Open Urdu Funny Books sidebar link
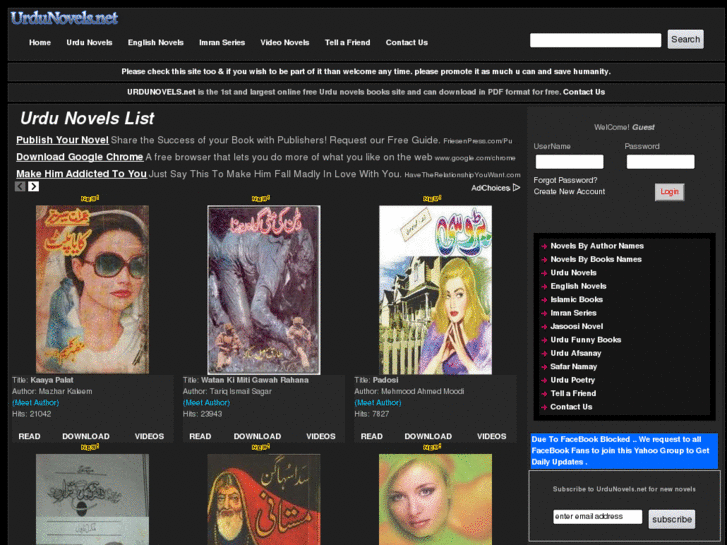 pos(586,340)
